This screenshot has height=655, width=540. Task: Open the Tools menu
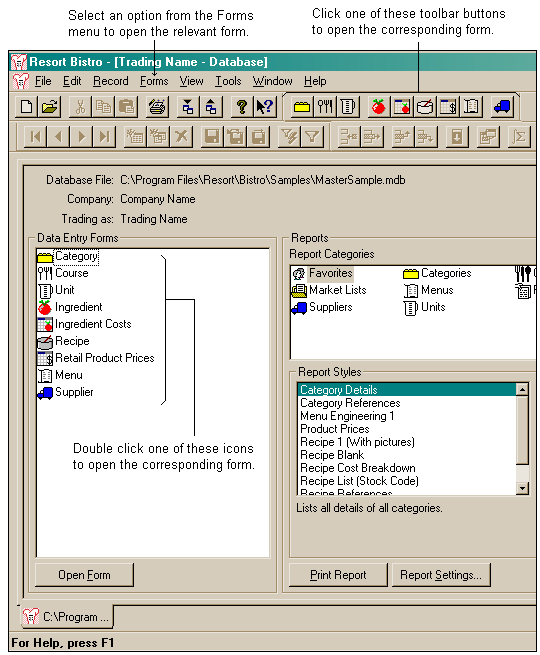click(x=228, y=81)
